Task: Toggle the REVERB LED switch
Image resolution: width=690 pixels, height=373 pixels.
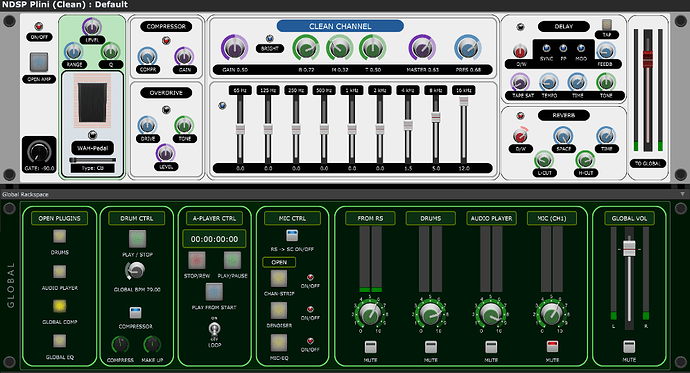Action: (x=521, y=116)
